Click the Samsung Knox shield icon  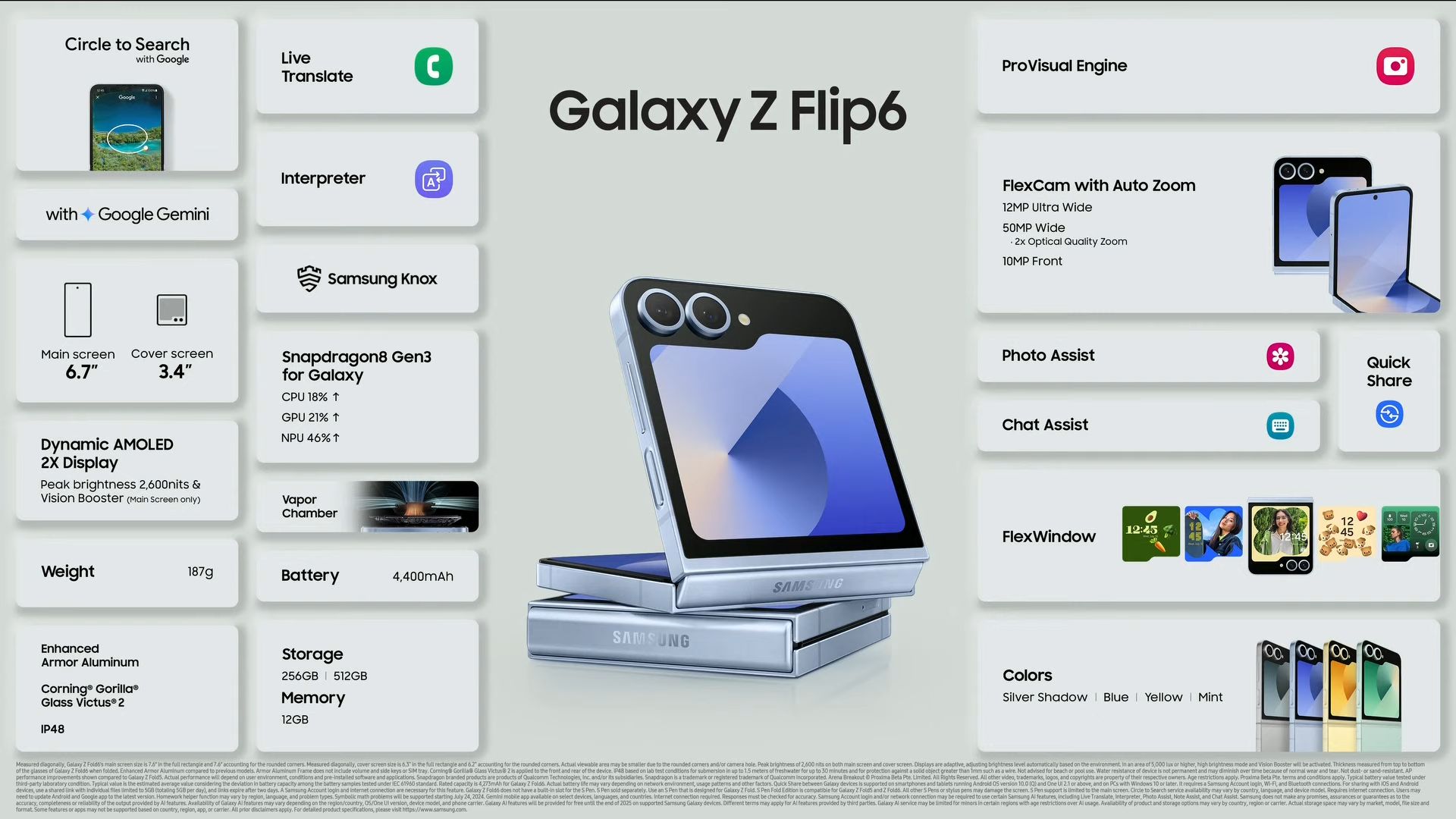[x=307, y=278]
